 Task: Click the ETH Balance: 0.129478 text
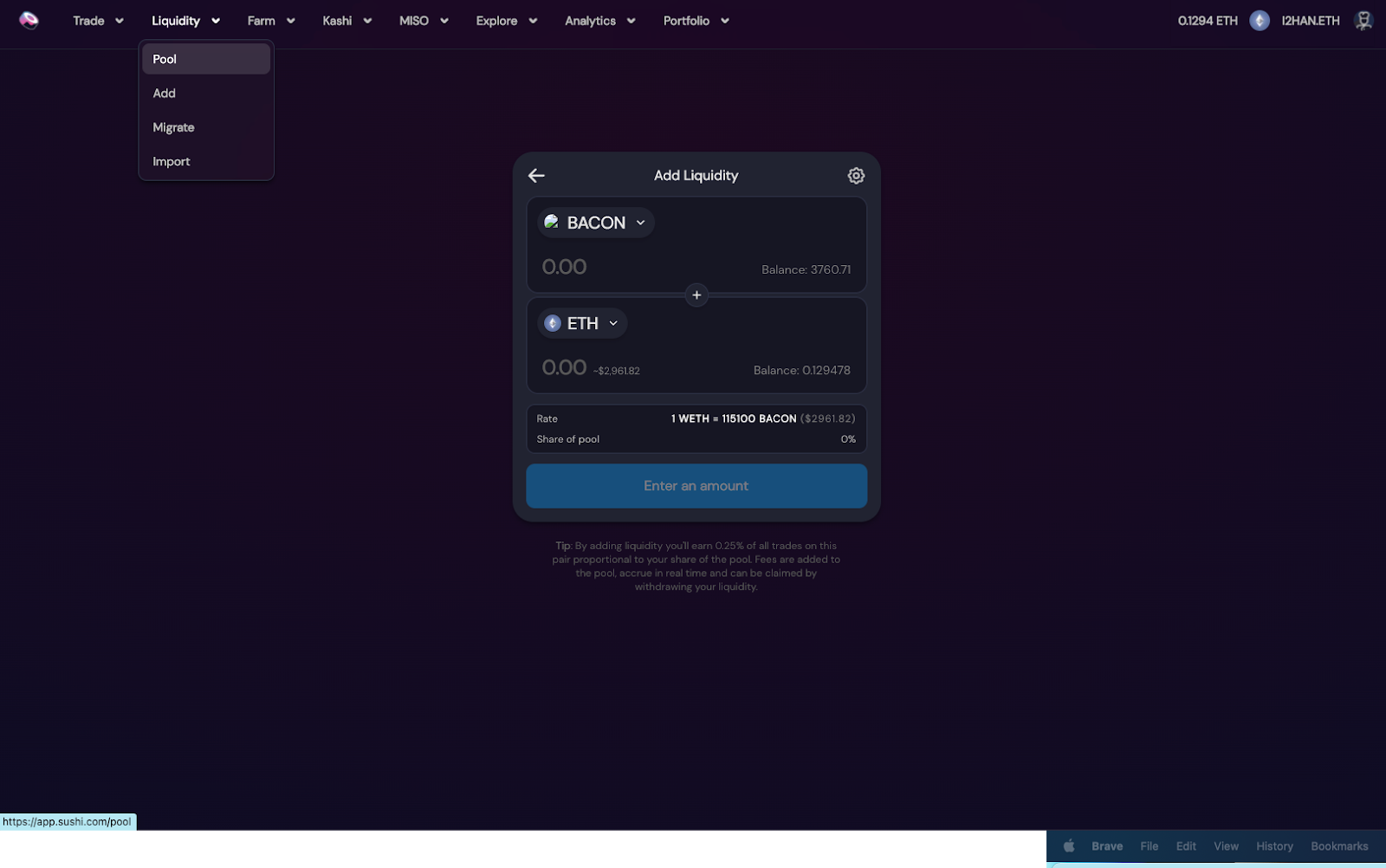[801, 370]
